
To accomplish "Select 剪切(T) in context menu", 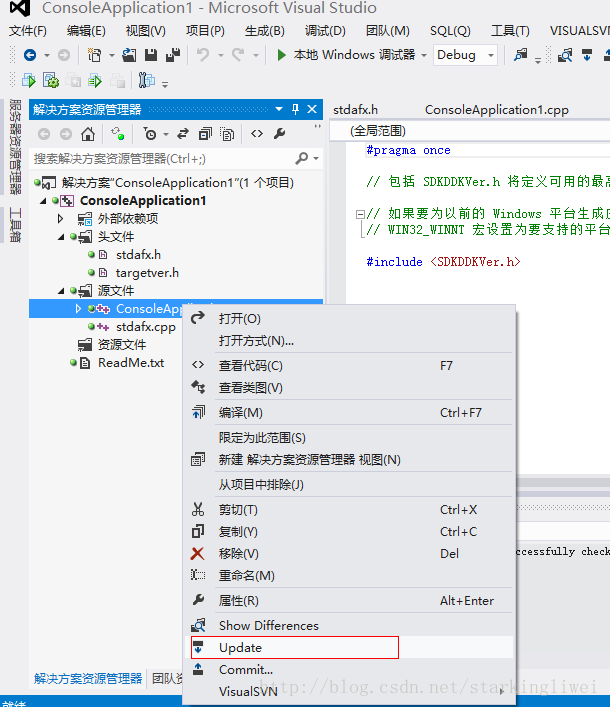I will pyautogui.click(x=349, y=510).
